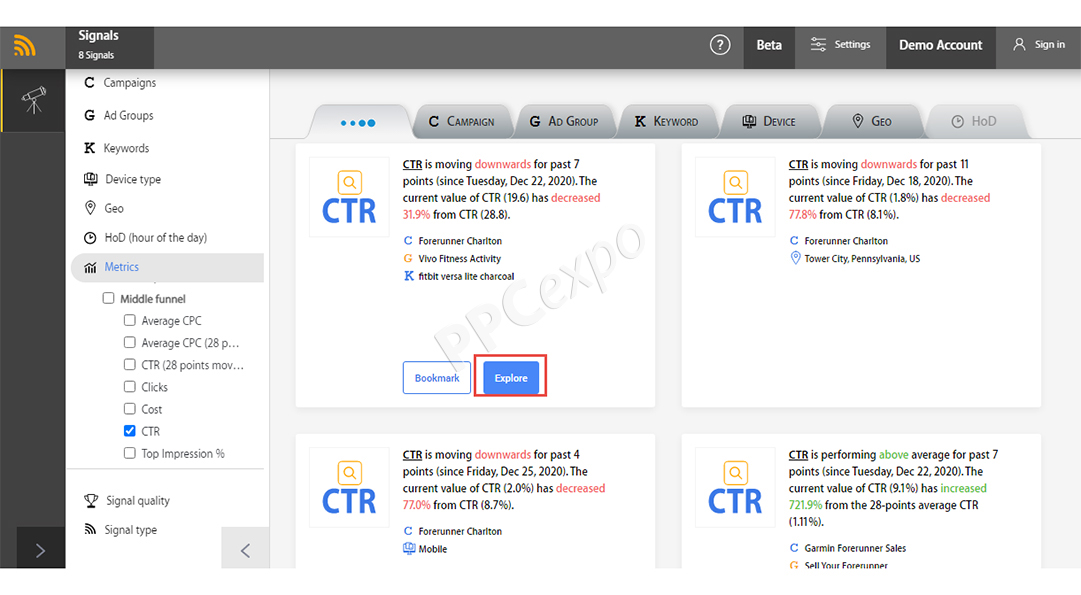This screenshot has height=595, width=1081.
Task: Uncheck the CTR metric checkbox
Action: point(130,431)
